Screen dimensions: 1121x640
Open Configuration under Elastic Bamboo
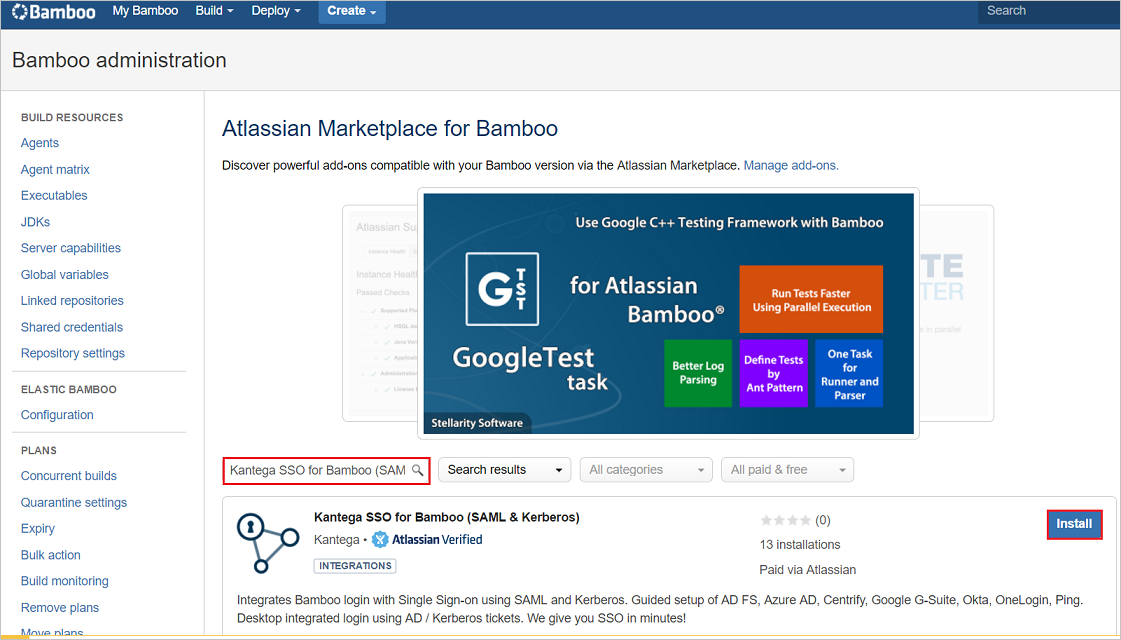click(x=57, y=415)
